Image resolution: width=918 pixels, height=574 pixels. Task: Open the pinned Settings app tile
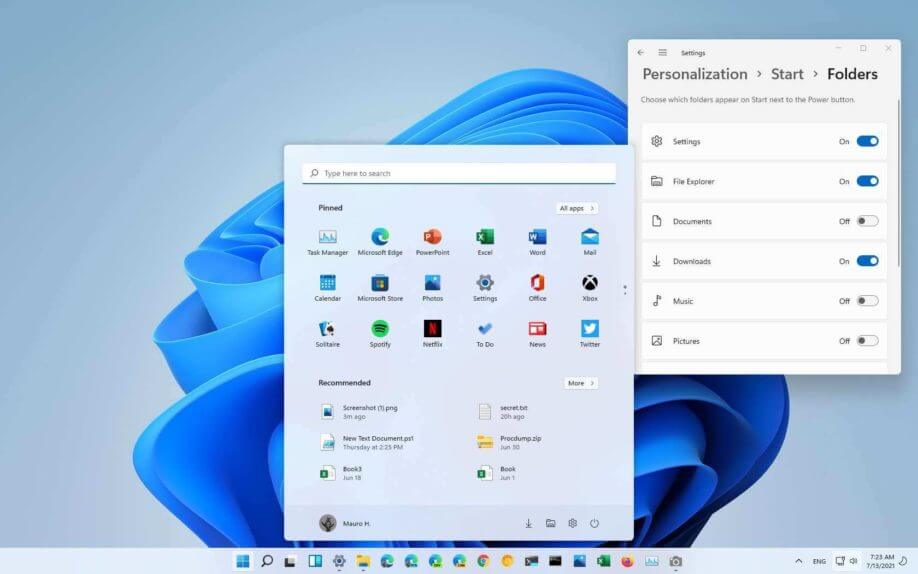point(485,288)
